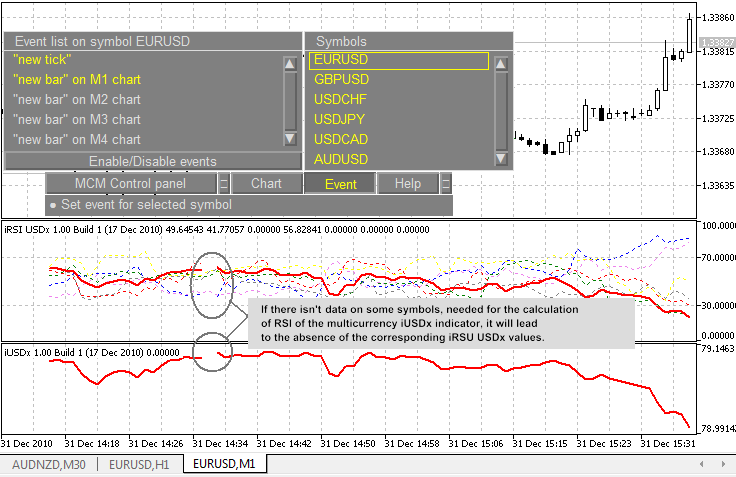
Task: Click the Symbols list scroll-up arrow
Action: pyautogui.click(x=501, y=64)
